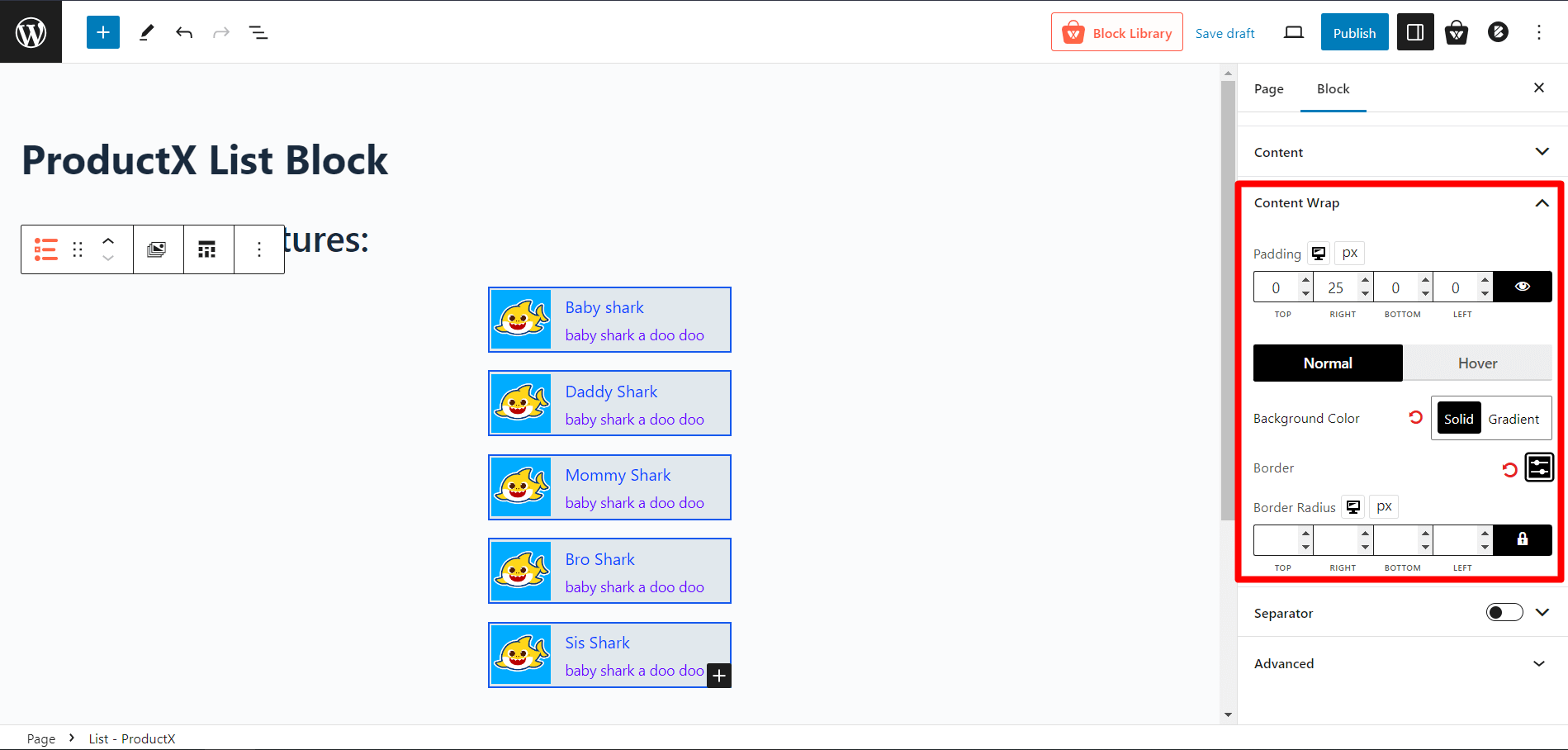Click the Sis Shark list item title

pyautogui.click(x=598, y=643)
